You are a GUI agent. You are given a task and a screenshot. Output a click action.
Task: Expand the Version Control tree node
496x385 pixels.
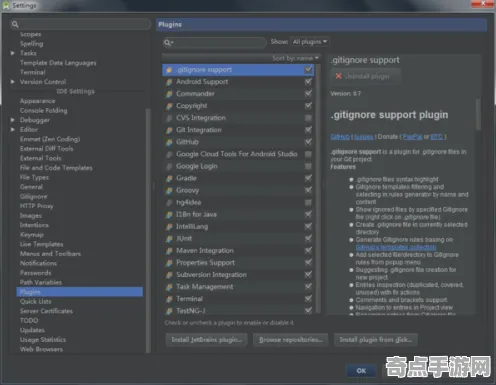tap(13, 82)
